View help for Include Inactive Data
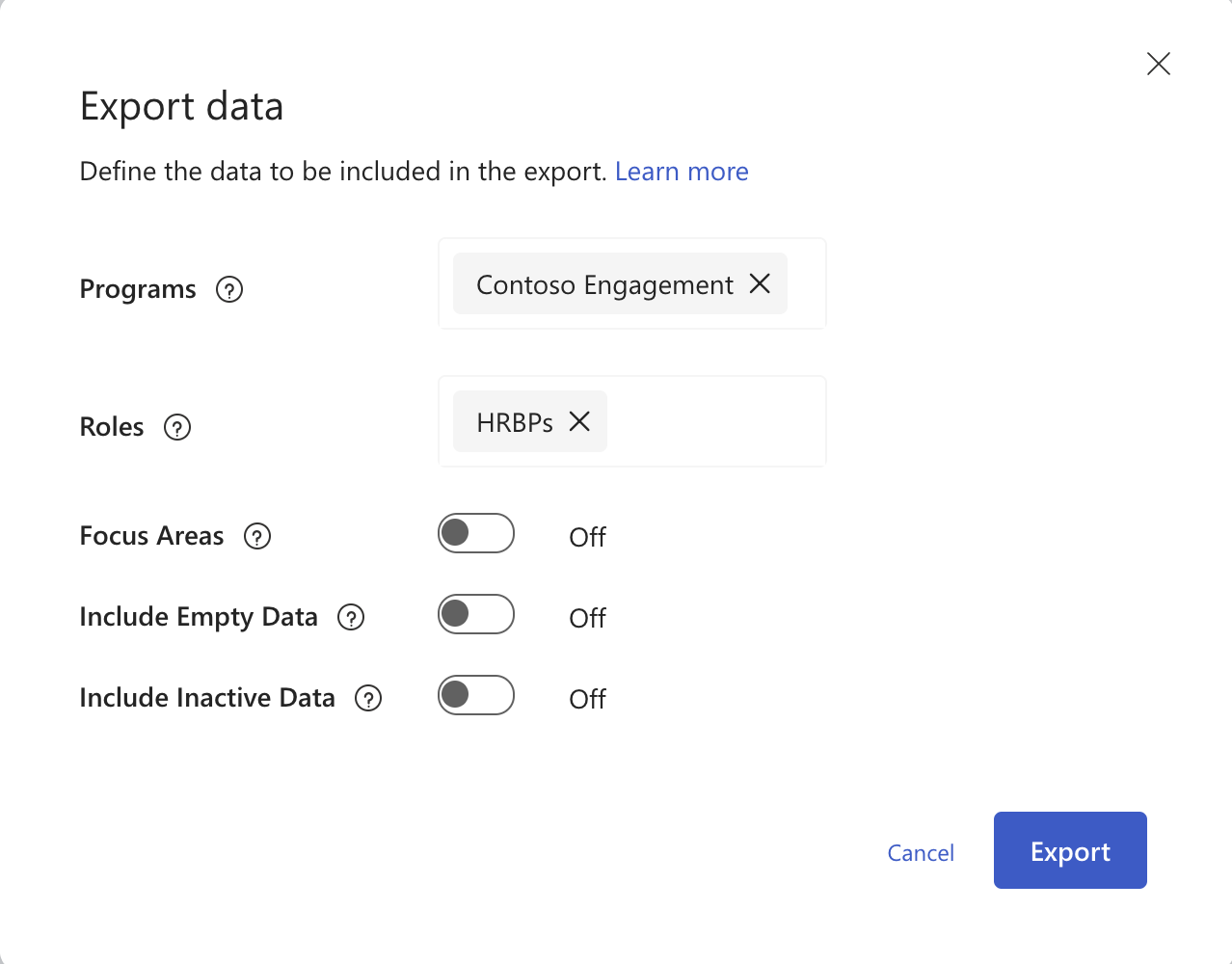The height and width of the screenshot is (964, 1232). click(x=367, y=697)
